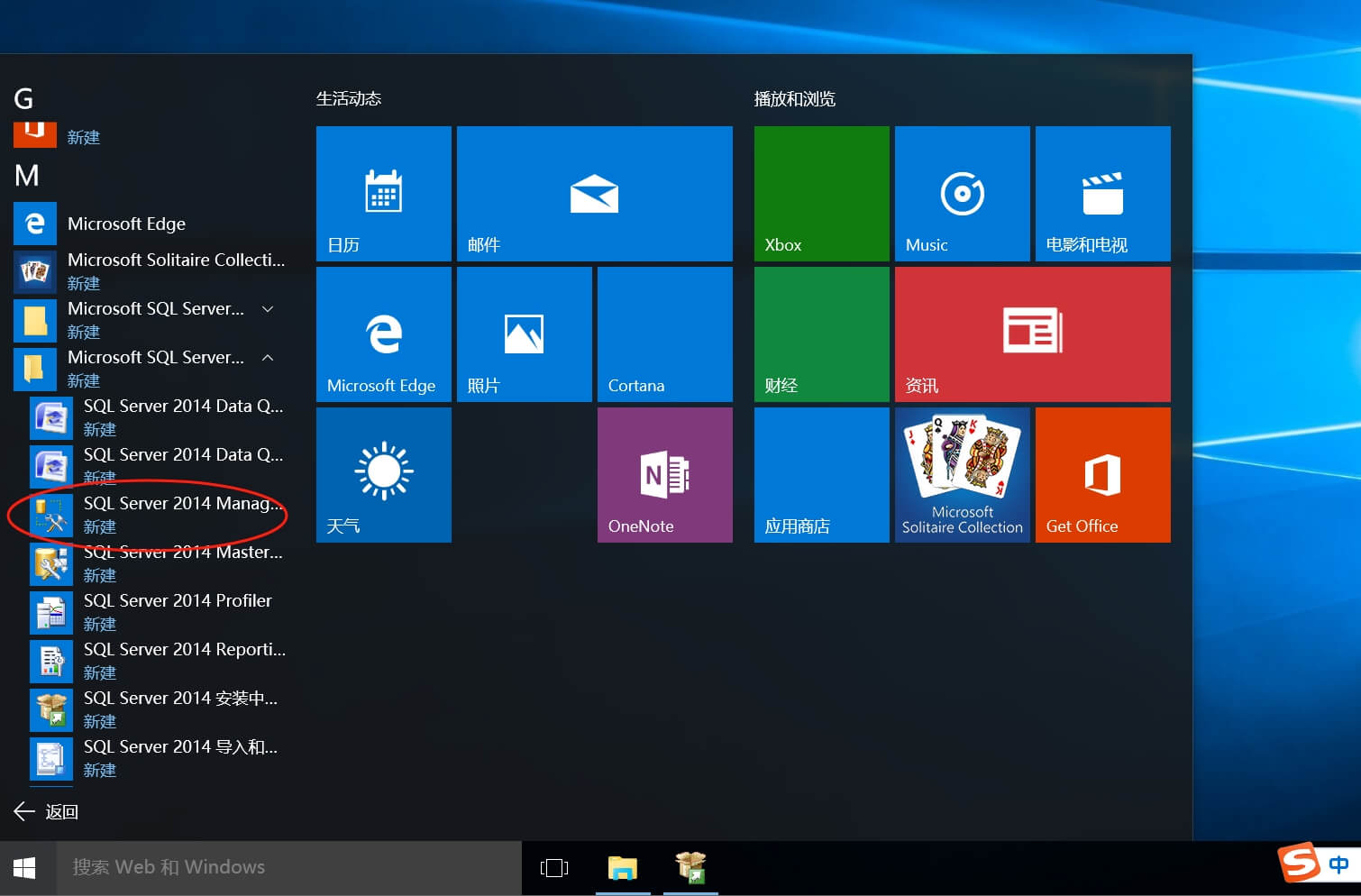Click the M letter group header
The image size is (1361, 896).
tap(27, 175)
